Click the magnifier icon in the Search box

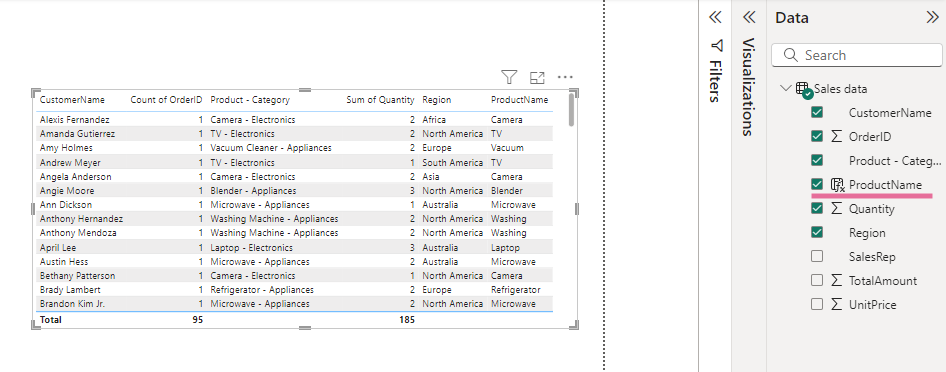pyautogui.click(x=790, y=55)
